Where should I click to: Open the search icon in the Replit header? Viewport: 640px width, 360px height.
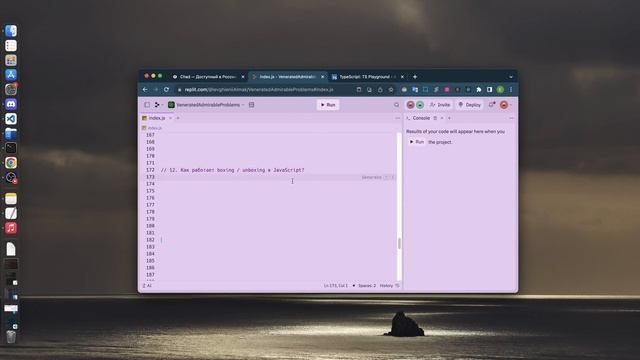pos(396,105)
